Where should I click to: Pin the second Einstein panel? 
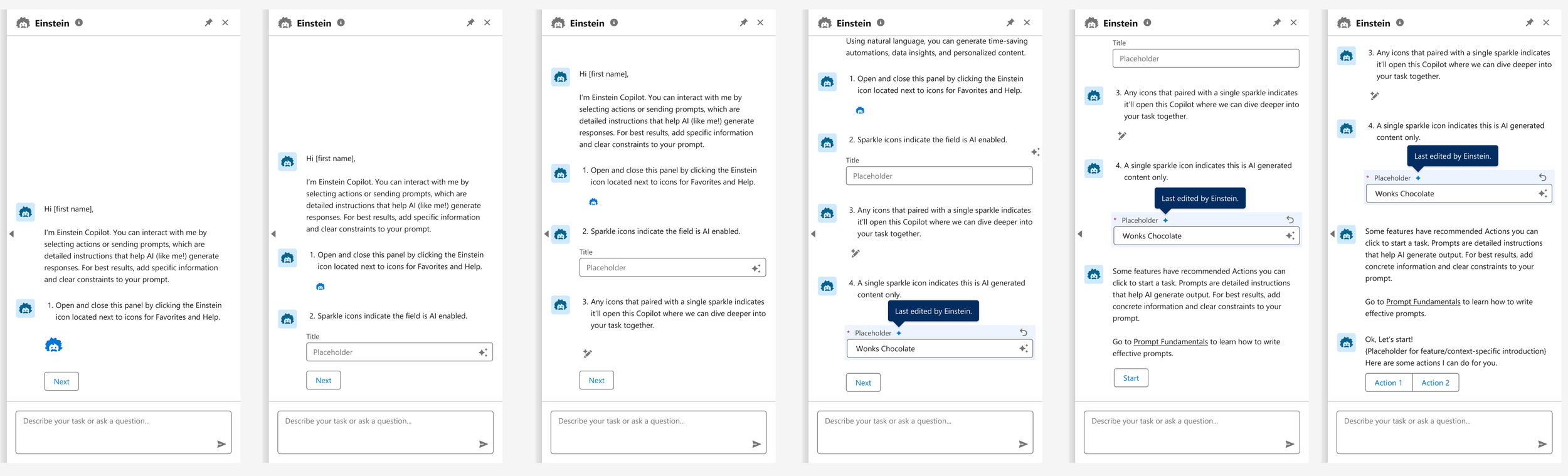tap(470, 23)
